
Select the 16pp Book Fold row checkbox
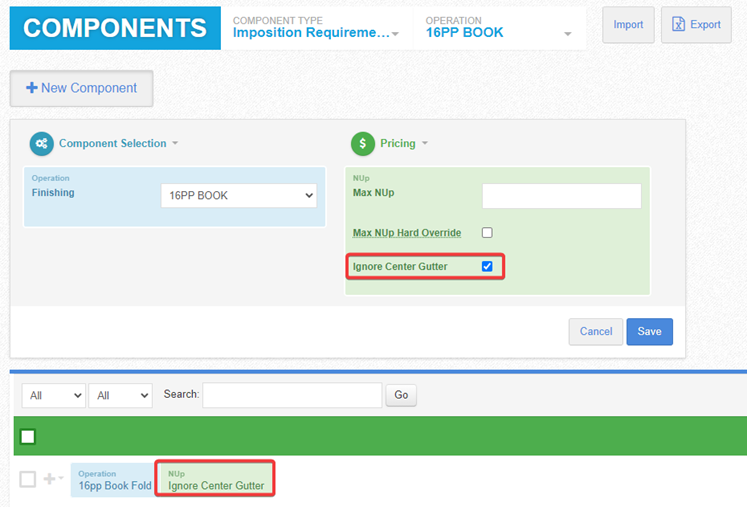coord(28,479)
